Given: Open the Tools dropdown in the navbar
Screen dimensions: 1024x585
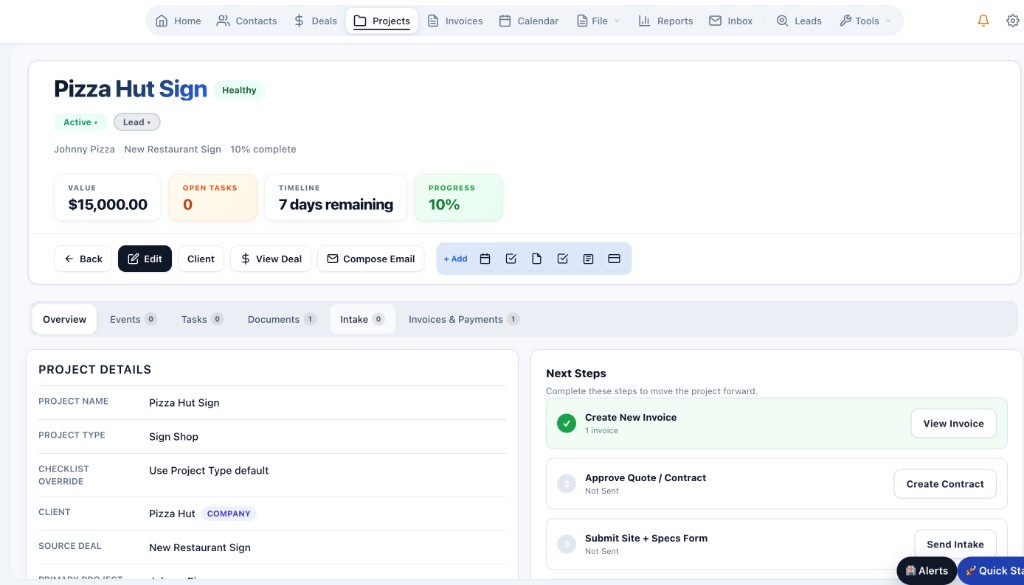Looking at the screenshot, I should (866, 19).
